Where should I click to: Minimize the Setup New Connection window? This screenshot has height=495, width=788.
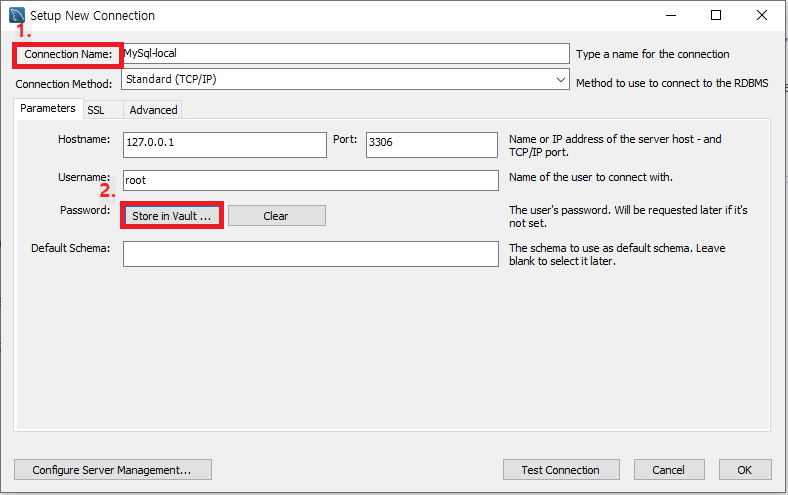(671, 16)
